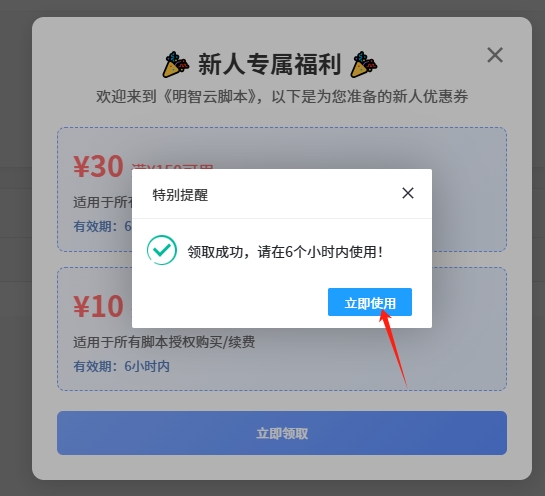The width and height of the screenshot is (545, 496).
Task: Select the ¥10 coupon amount
Action: [x=98, y=306]
